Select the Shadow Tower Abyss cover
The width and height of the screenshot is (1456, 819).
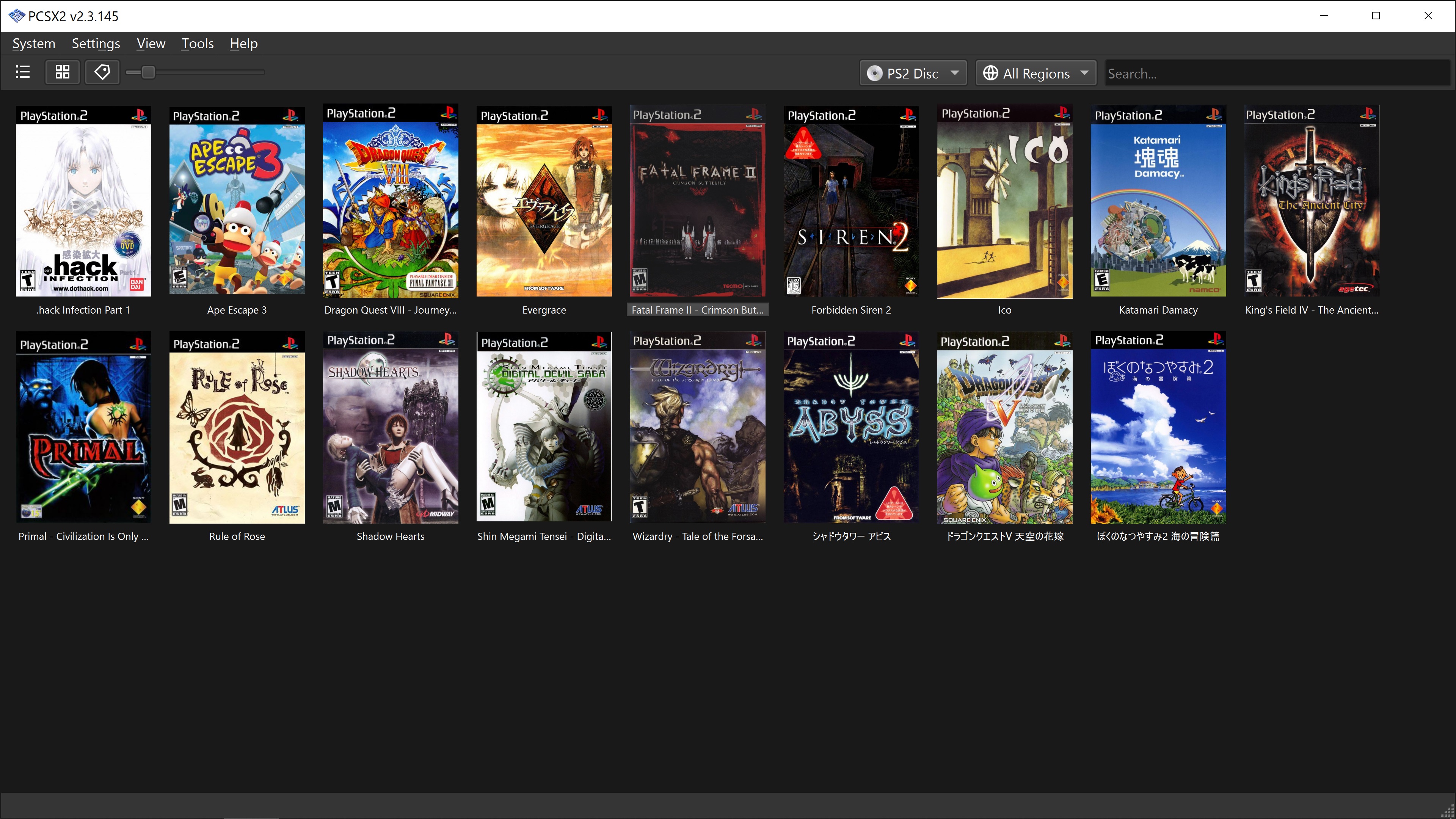[851, 428]
